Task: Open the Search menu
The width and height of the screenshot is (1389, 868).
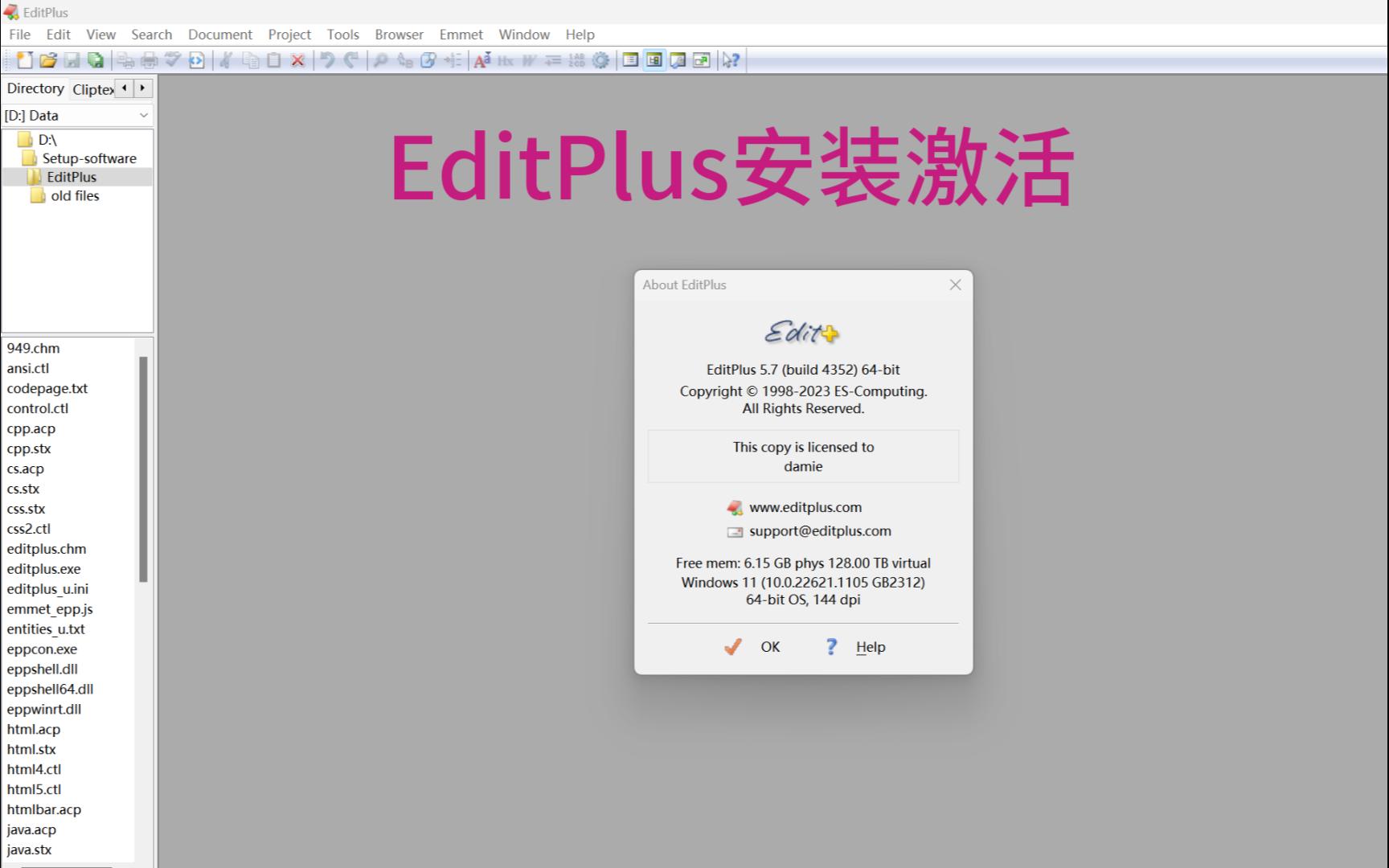Action: 152,35
